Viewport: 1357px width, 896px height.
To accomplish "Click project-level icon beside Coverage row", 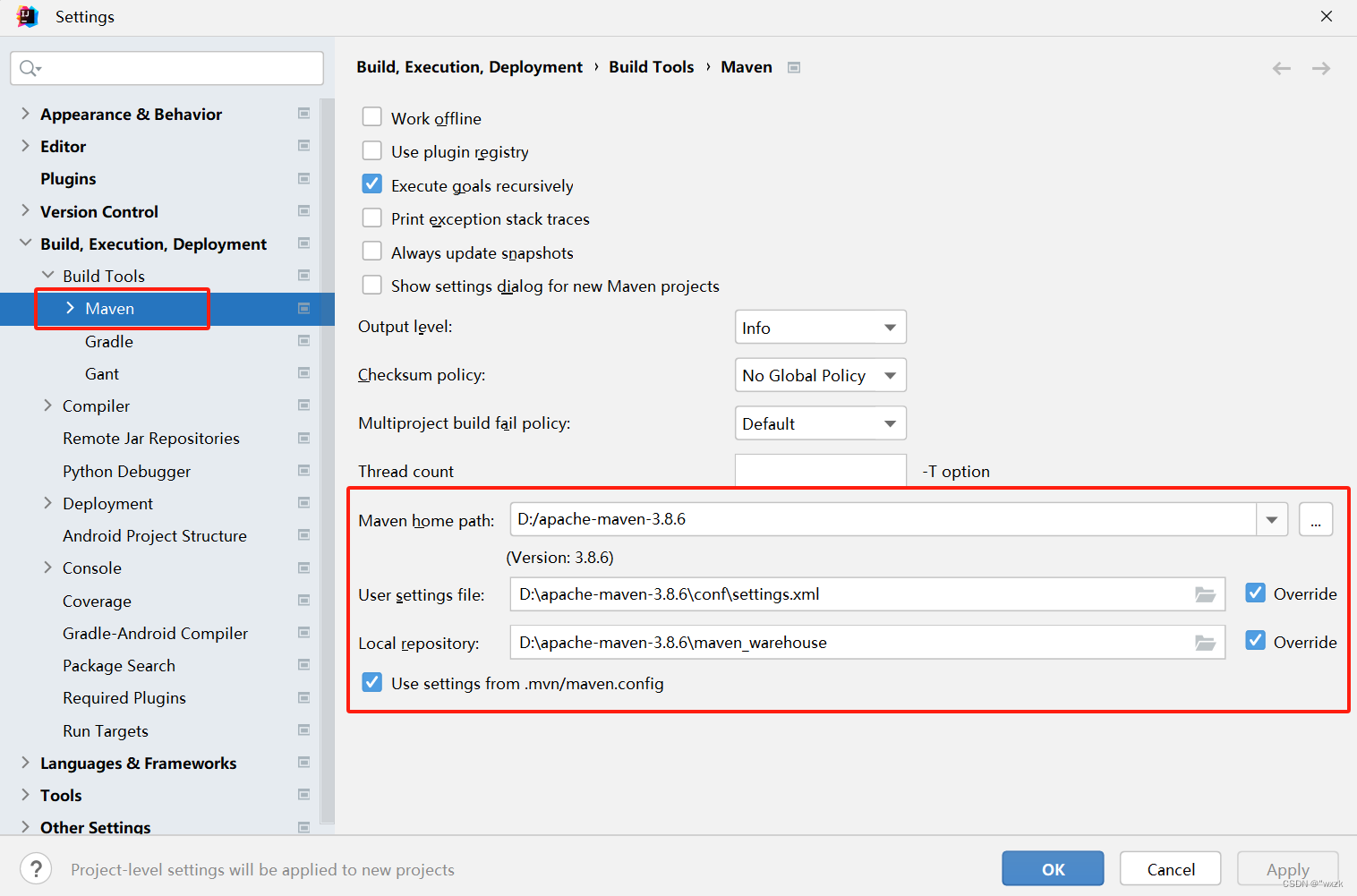I will (x=304, y=601).
